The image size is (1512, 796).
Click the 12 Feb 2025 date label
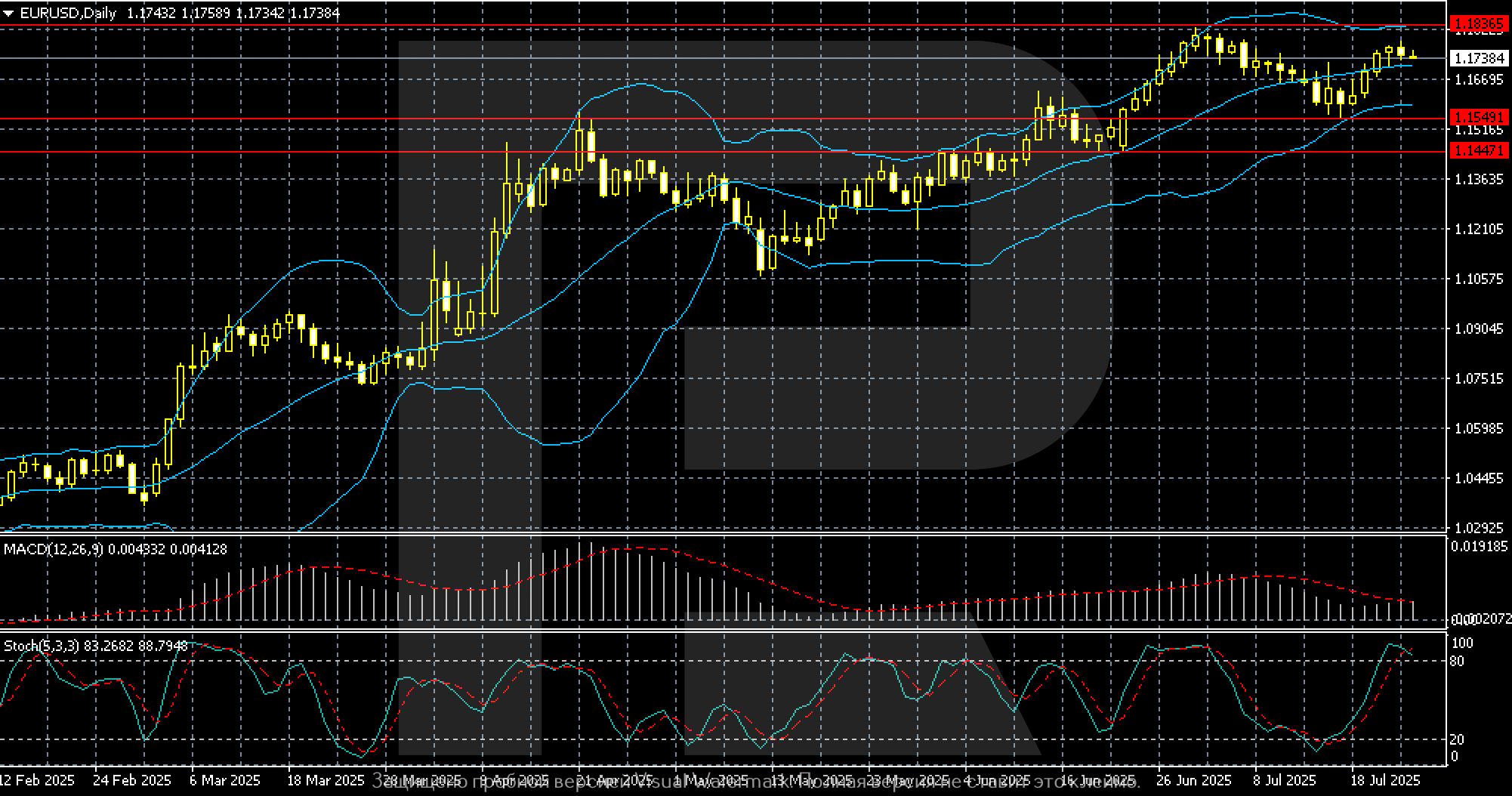coord(38,780)
